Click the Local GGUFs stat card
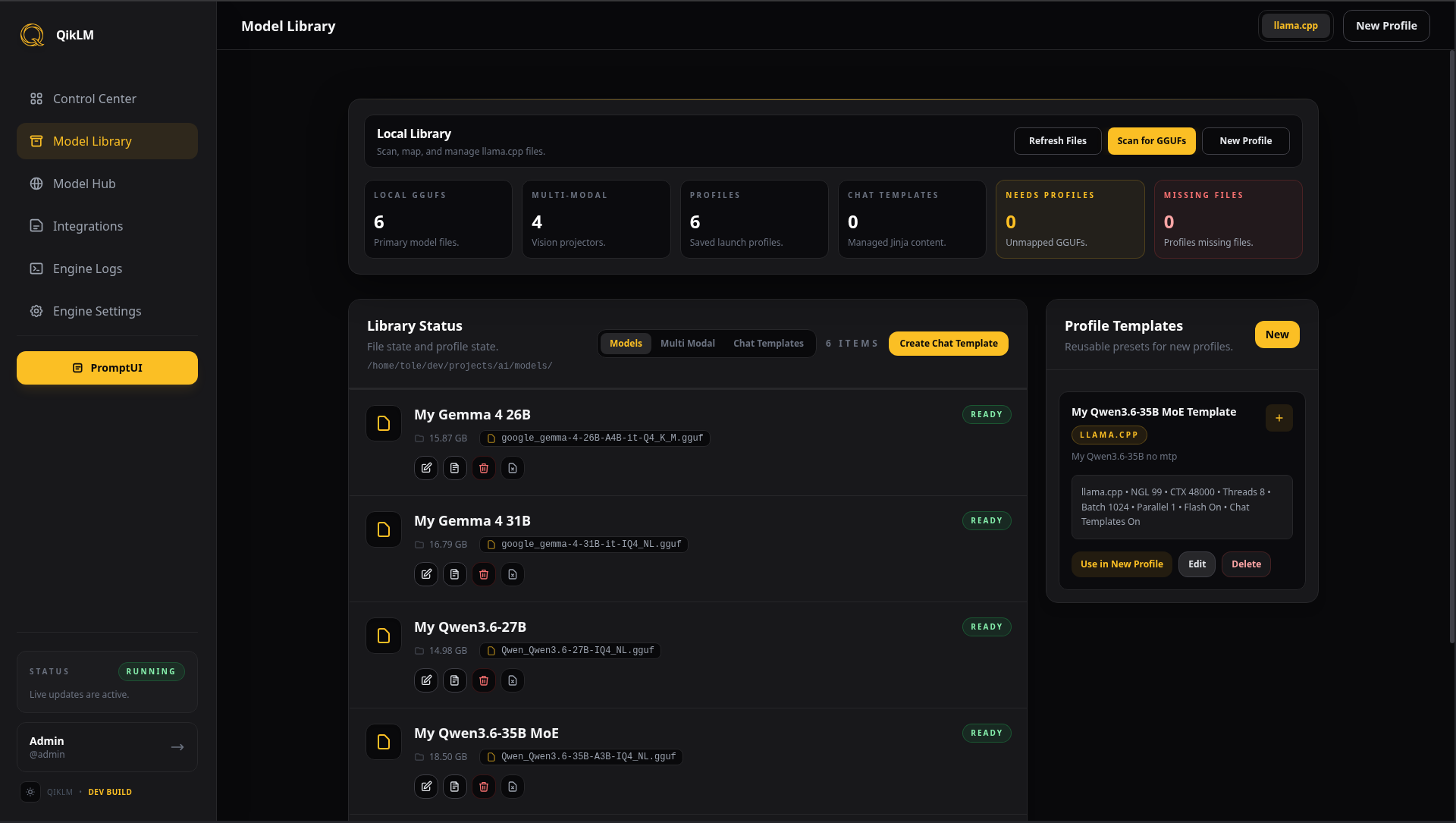This screenshot has width=1456, height=823. pos(438,219)
